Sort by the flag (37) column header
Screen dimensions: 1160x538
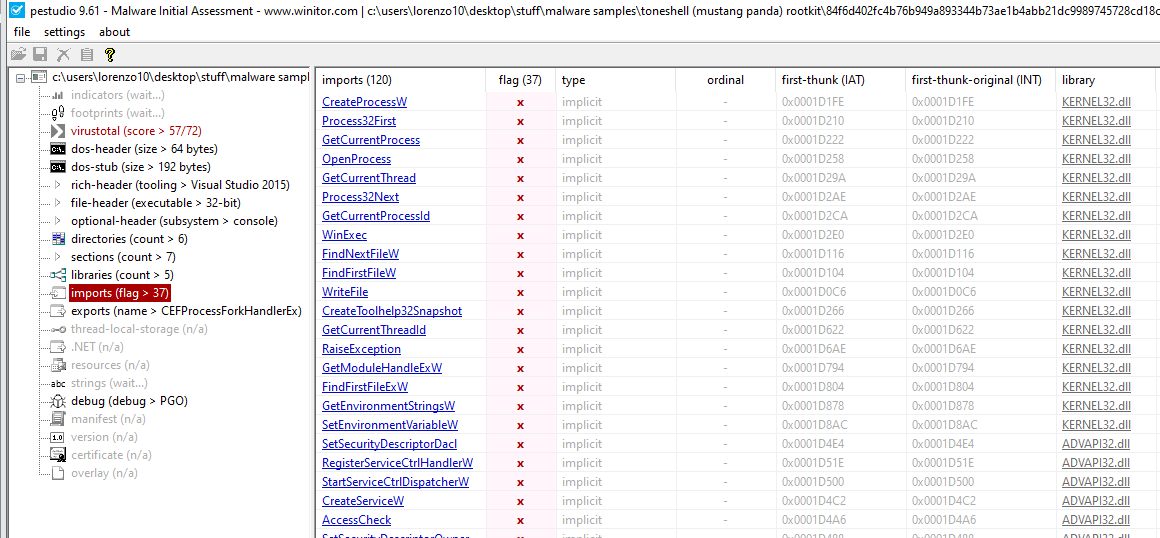(x=521, y=80)
